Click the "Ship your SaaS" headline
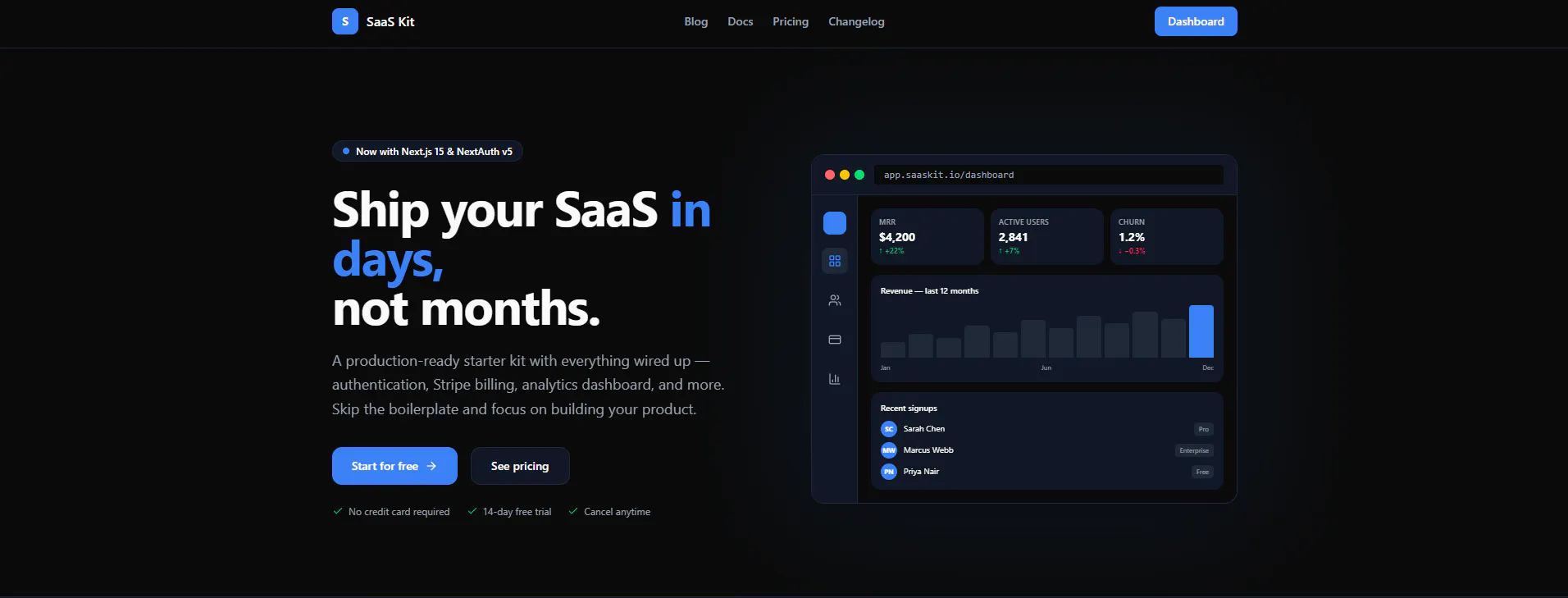The image size is (1568, 598). click(495, 210)
